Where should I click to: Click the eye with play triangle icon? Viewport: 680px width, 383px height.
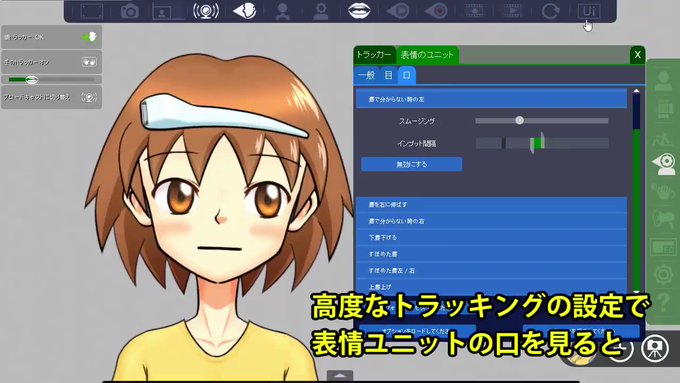click(398, 11)
